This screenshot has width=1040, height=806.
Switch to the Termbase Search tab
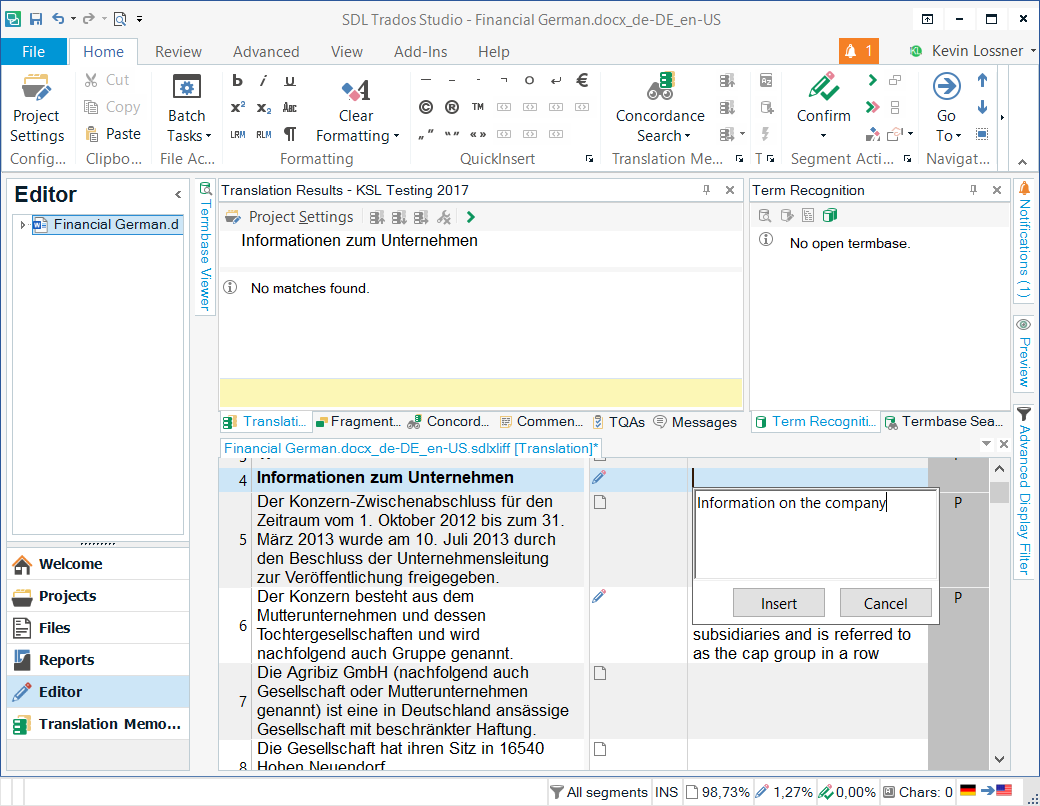pos(943,422)
